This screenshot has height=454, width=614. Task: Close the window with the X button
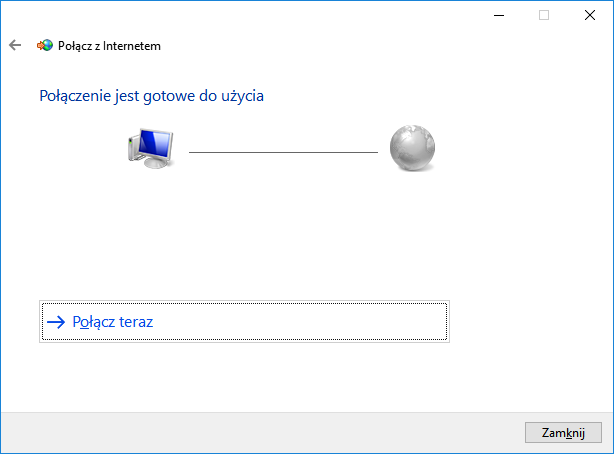tap(590, 15)
